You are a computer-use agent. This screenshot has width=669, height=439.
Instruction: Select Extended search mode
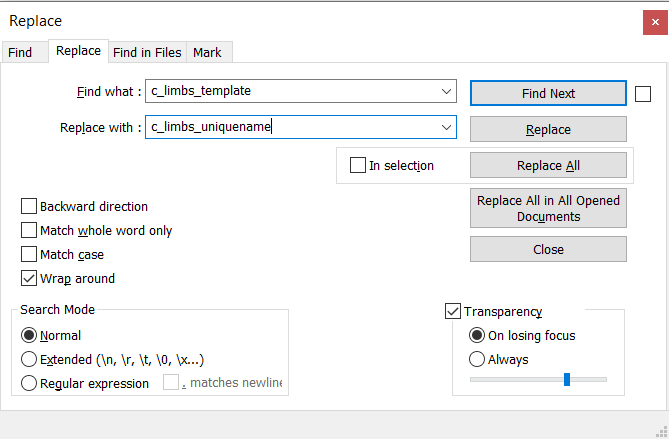tap(29, 360)
